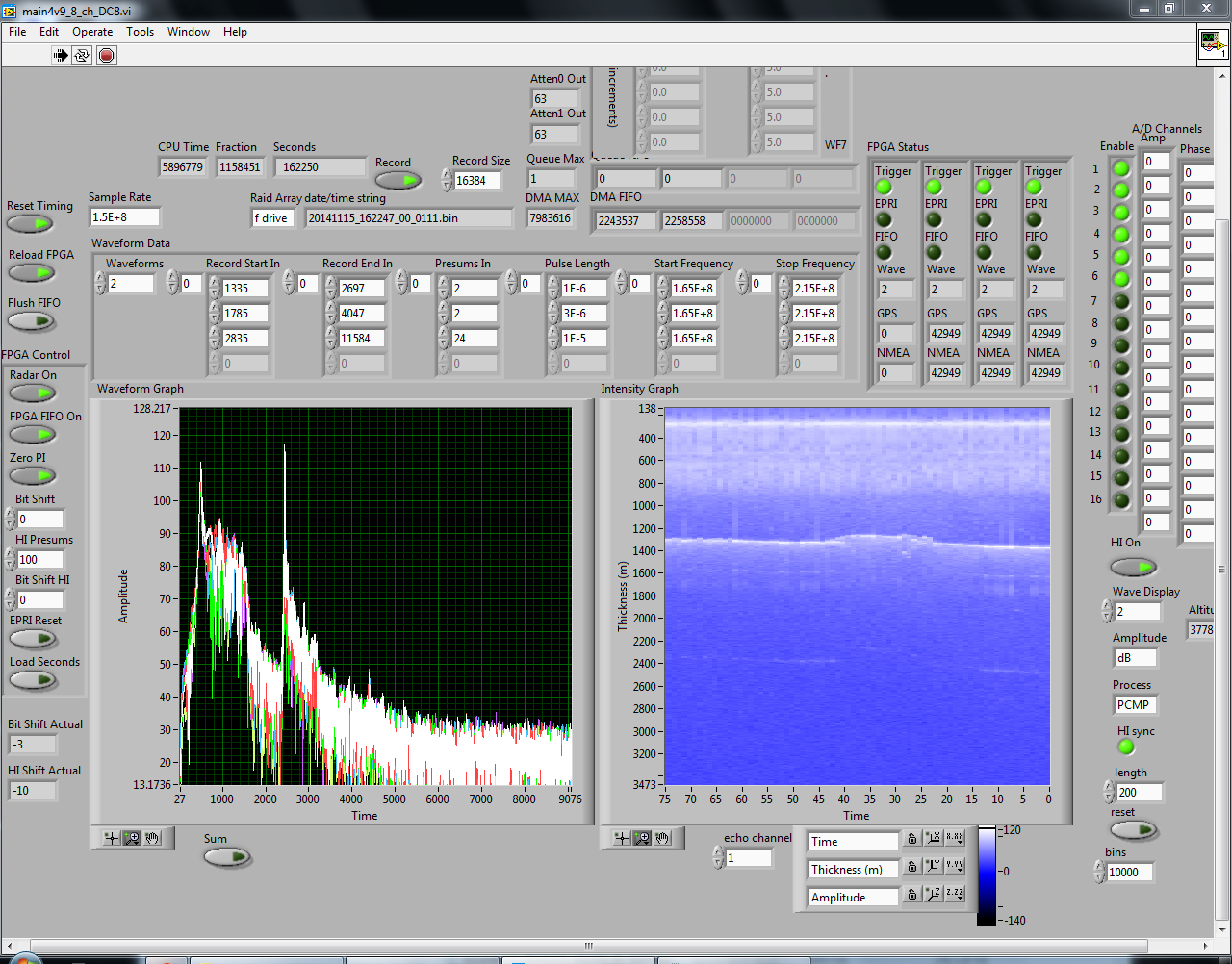Click the Run Continuously toolbar icon
Image resolution: width=1232 pixels, height=964 pixels.
pyautogui.click(x=82, y=55)
